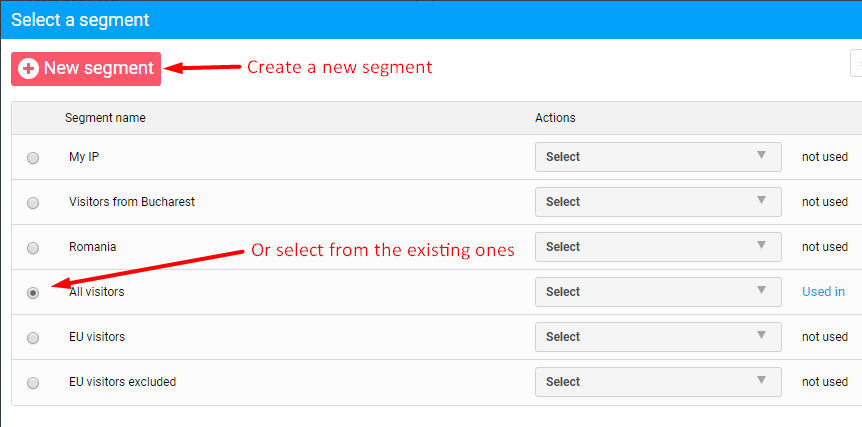
Task: Click the New segment button
Action: (x=86, y=68)
